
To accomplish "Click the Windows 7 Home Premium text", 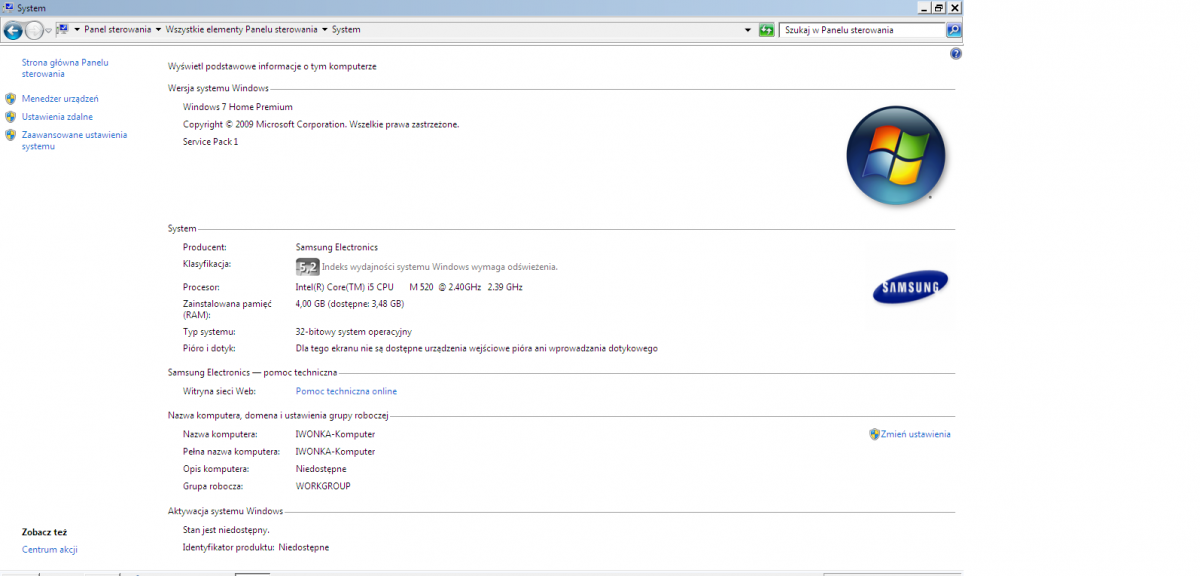I will pyautogui.click(x=238, y=107).
